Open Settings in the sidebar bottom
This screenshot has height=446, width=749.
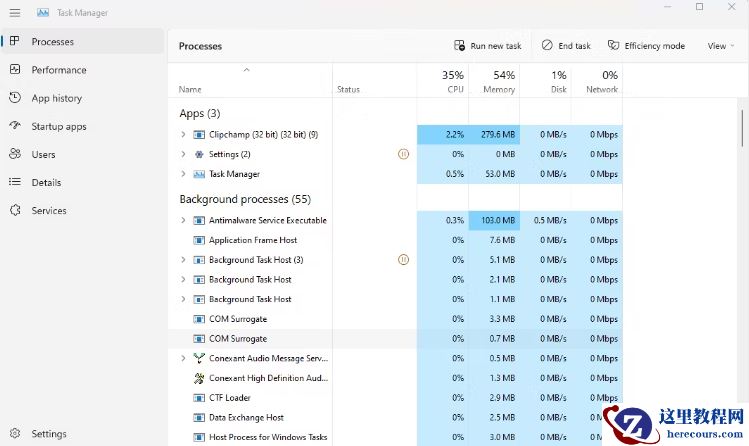(82, 434)
